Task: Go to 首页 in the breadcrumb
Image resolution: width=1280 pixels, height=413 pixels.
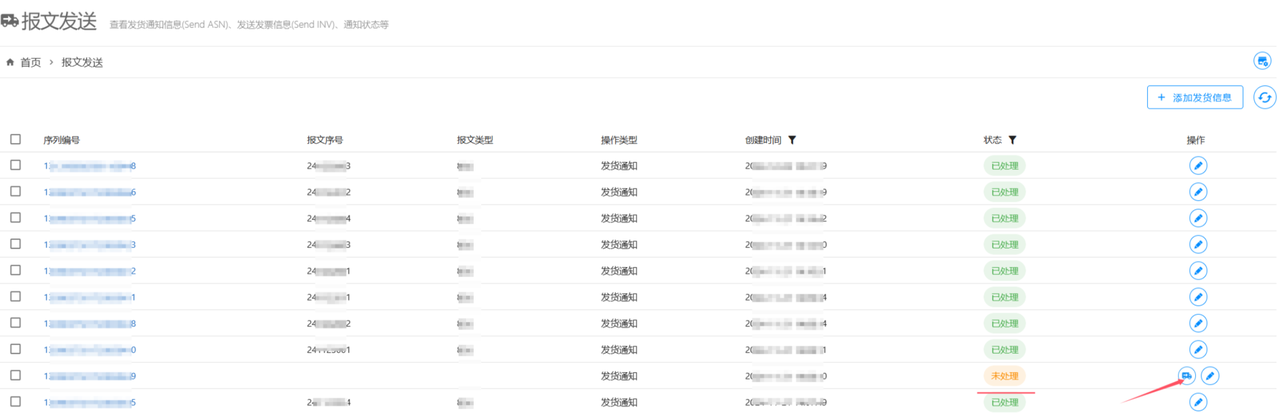Action: point(30,63)
